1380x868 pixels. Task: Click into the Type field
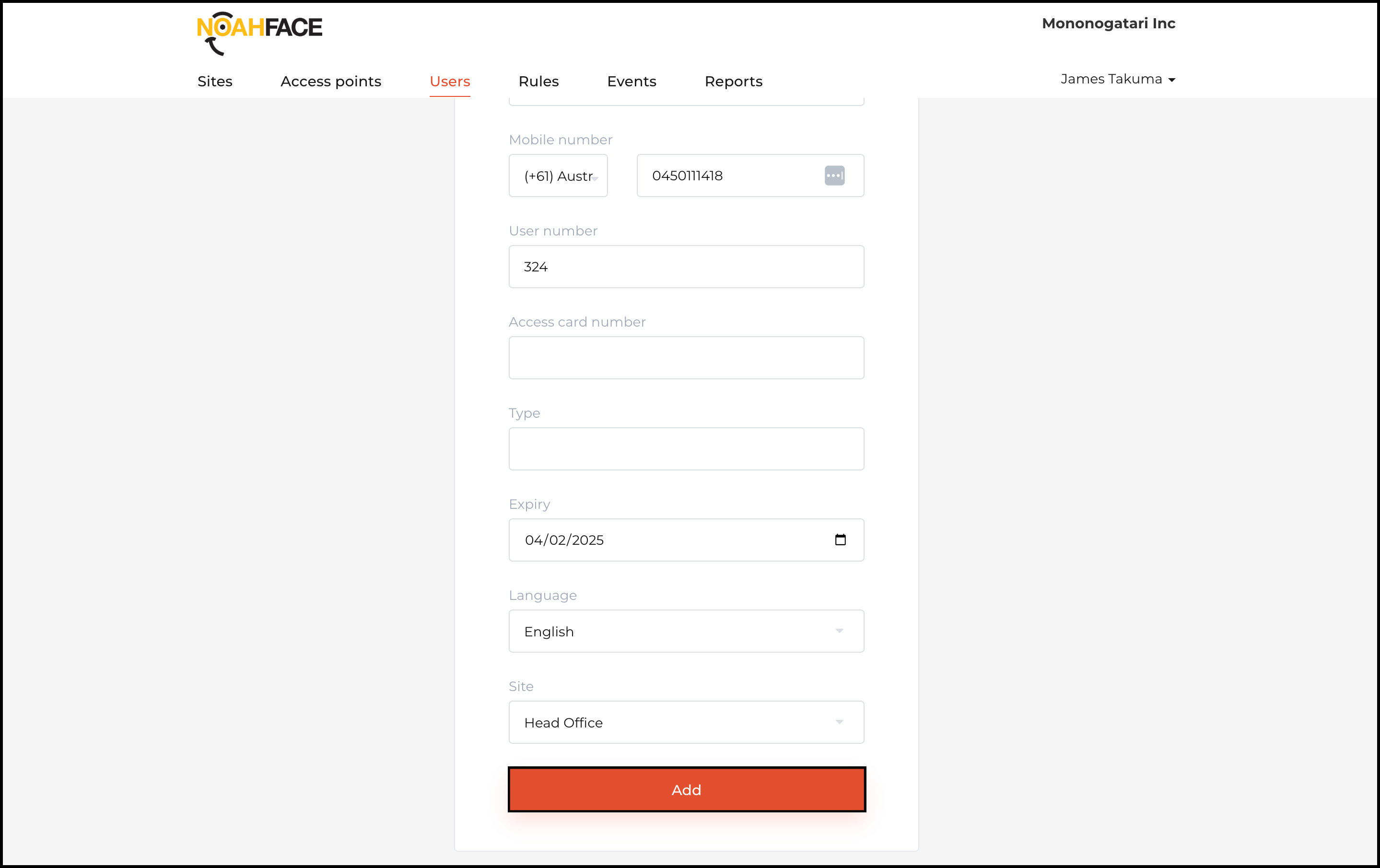point(686,449)
